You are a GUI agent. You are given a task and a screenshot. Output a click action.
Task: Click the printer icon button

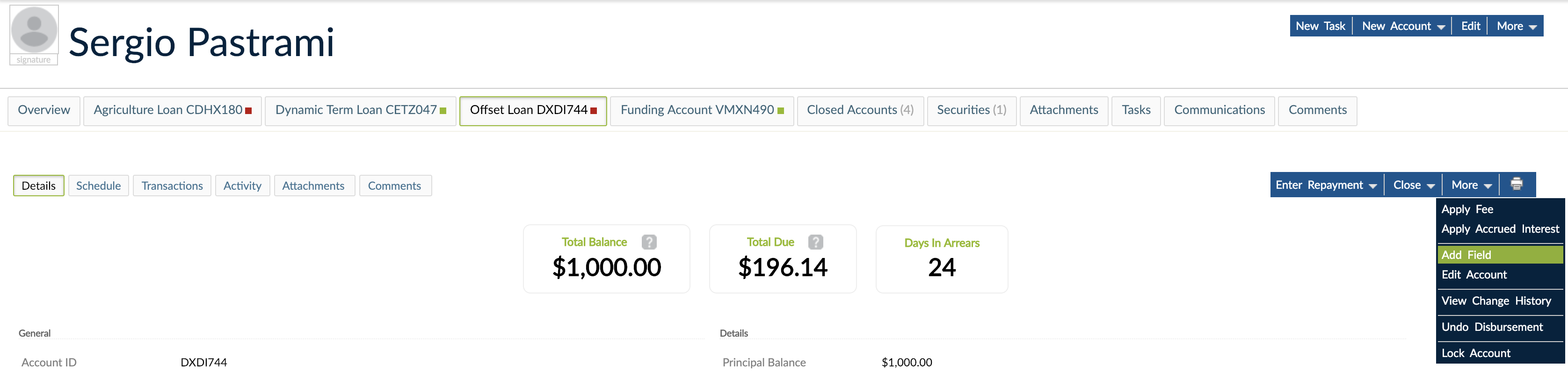1516,184
